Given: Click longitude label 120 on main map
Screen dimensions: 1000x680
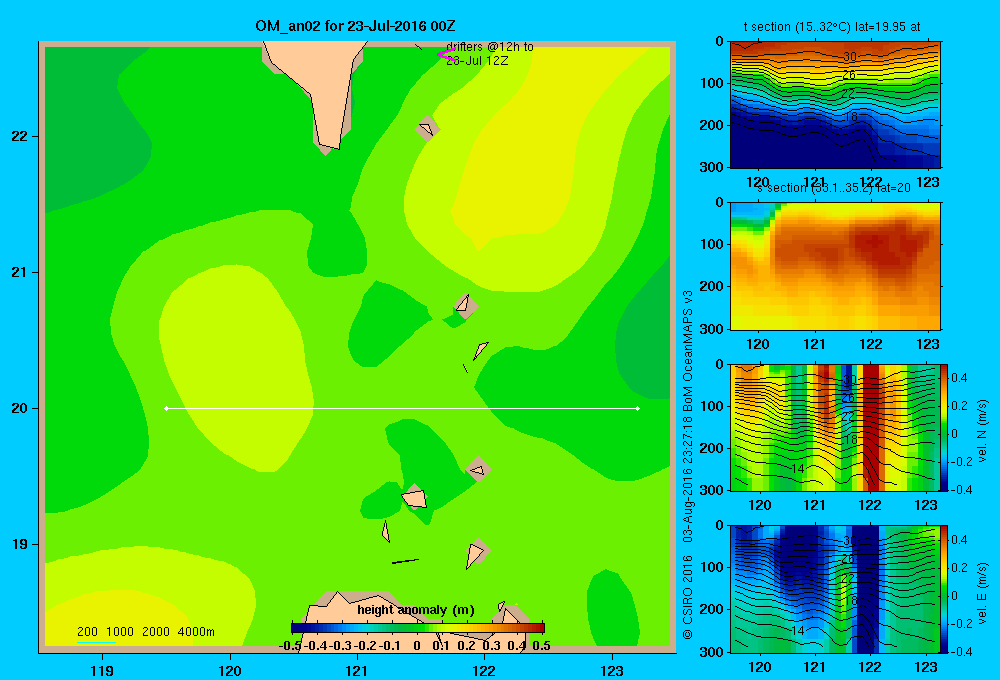Looking at the screenshot, I should click(230, 670).
